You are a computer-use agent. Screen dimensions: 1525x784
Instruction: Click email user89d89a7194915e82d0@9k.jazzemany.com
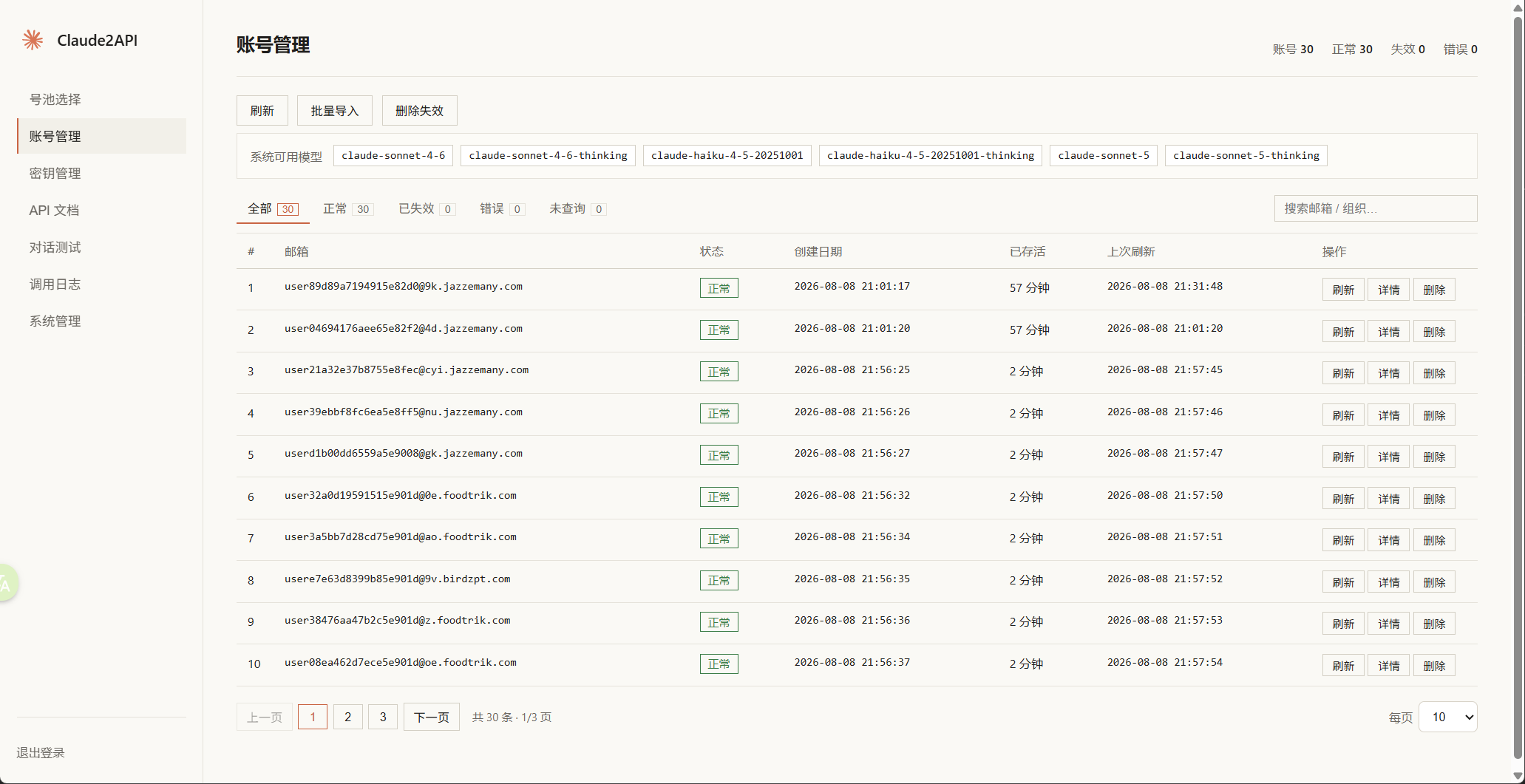[404, 286]
